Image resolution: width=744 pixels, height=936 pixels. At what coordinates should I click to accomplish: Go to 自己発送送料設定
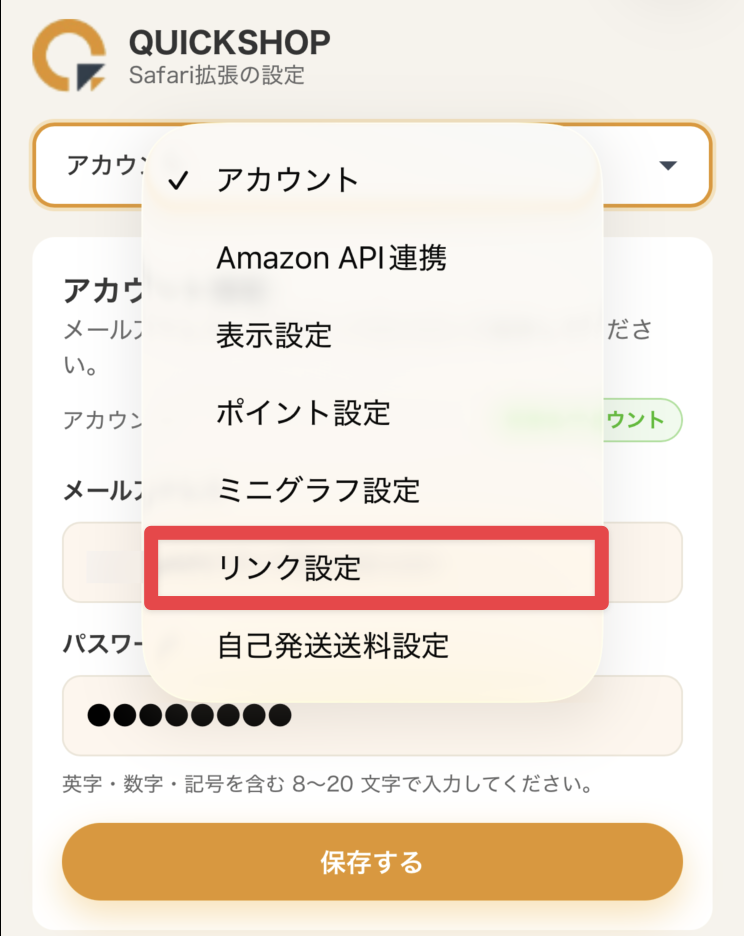point(332,645)
